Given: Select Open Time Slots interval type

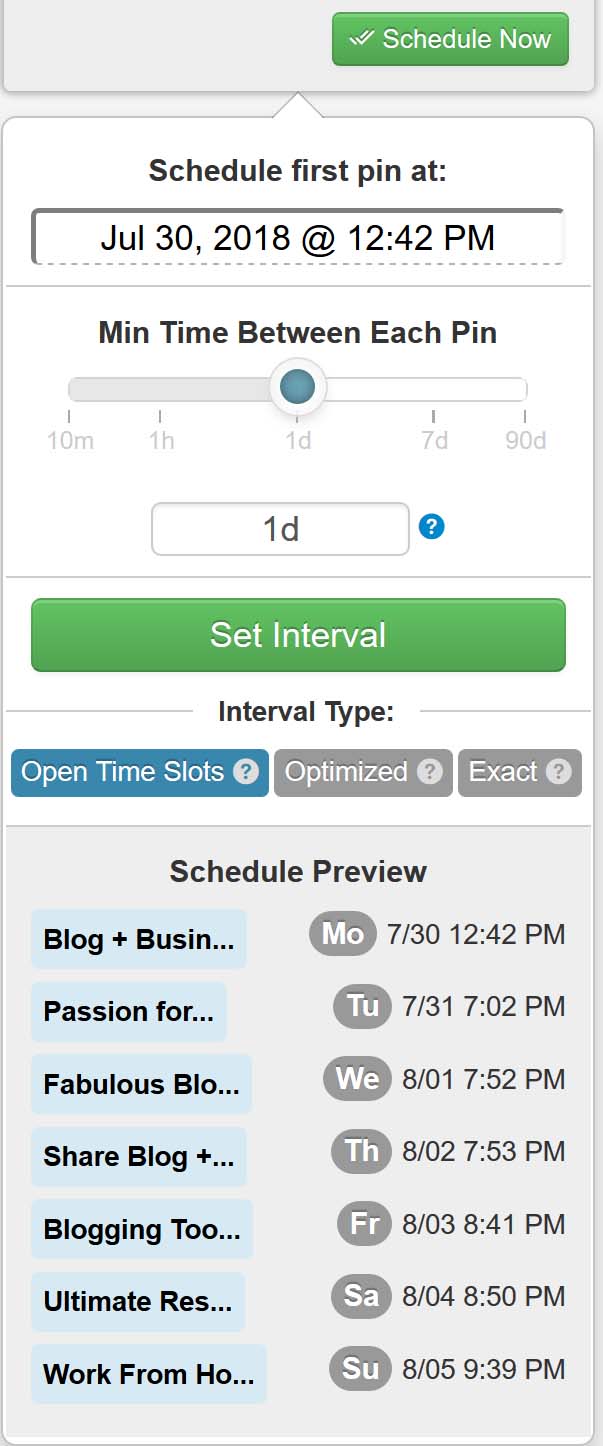Looking at the screenshot, I should pyautogui.click(x=140, y=772).
